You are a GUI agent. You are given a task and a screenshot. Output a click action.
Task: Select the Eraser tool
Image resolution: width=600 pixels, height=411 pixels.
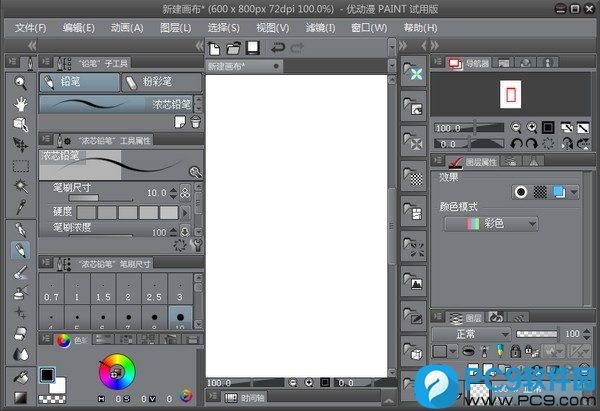20,334
